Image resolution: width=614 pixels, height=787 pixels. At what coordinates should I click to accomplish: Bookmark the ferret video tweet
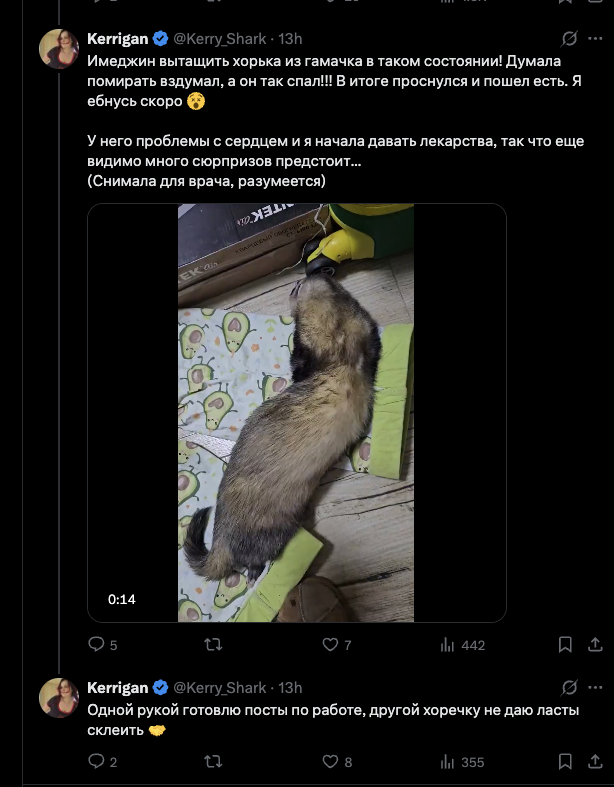(565, 645)
